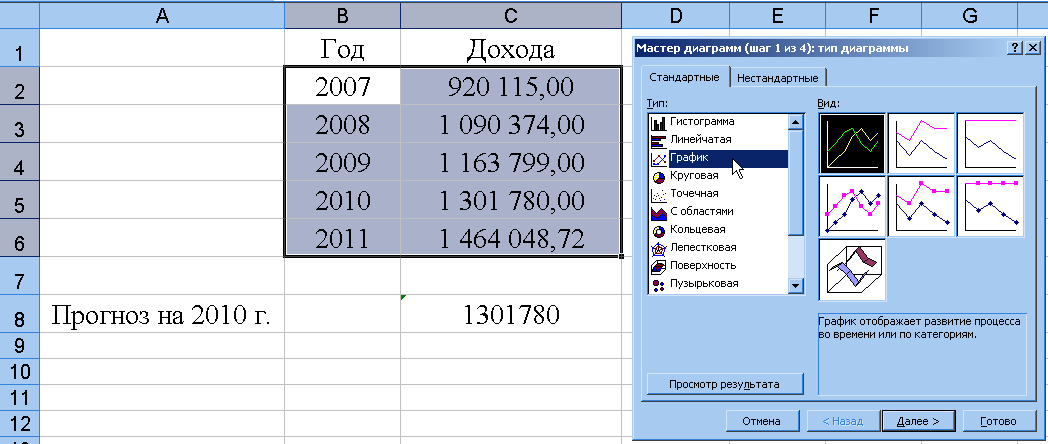Choose the Кольцевая doughnut chart icon
The height and width of the screenshot is (444, 1048).
(x=659, y=231)
